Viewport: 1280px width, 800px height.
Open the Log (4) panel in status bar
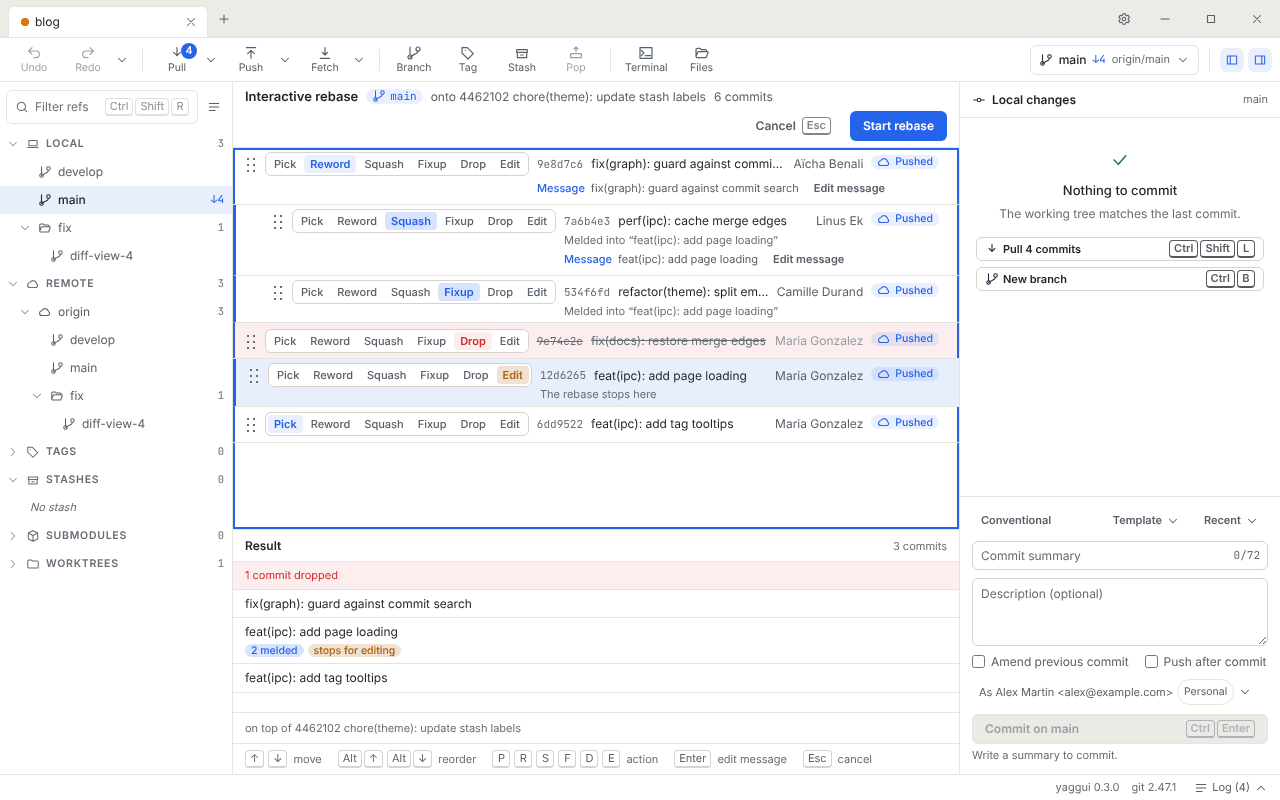[1230, 787]
